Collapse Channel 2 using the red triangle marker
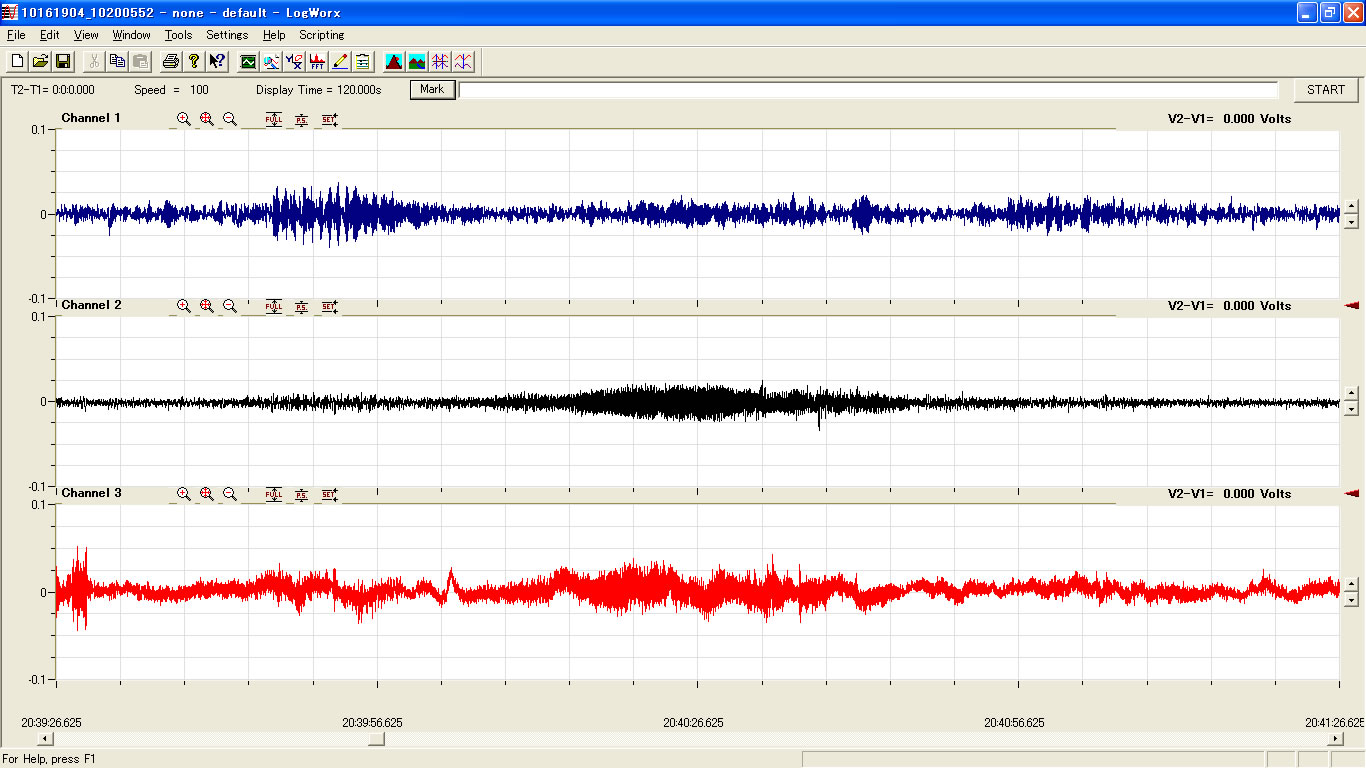 coord(1352,306)
